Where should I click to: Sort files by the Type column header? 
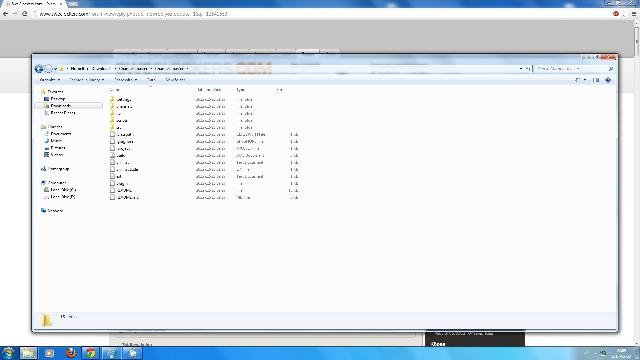coord(240,90)
